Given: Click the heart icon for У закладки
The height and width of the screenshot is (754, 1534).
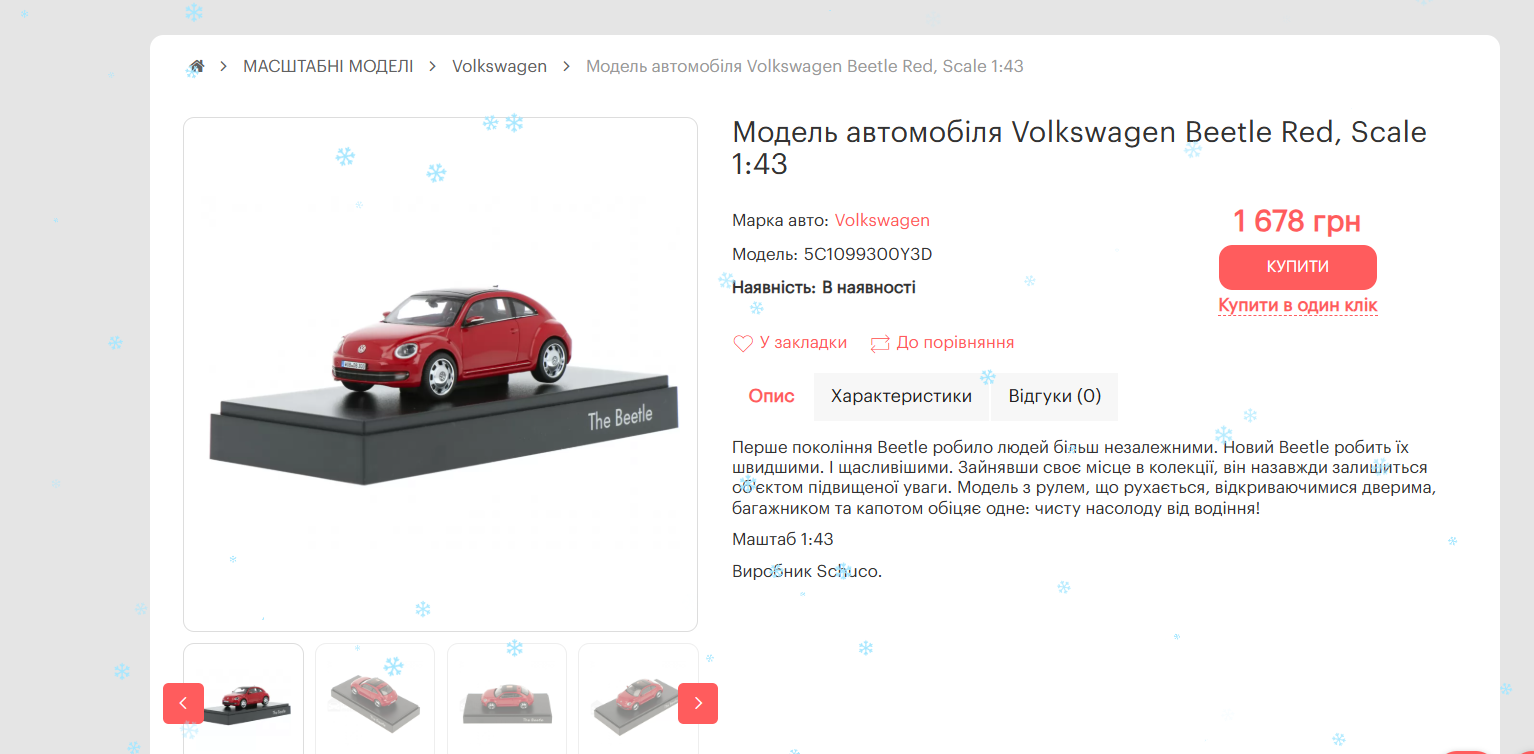Looking at the screenshot, I should pyautogui.click(x=743, y=343).
